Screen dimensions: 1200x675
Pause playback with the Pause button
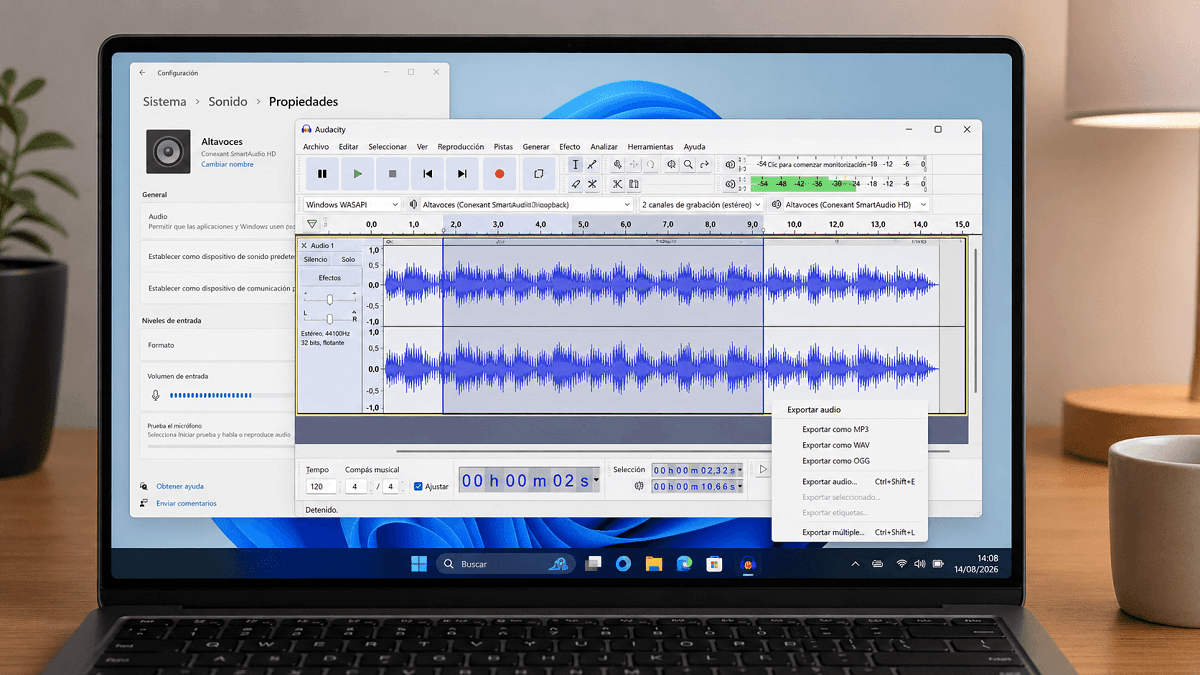(322, 174)
